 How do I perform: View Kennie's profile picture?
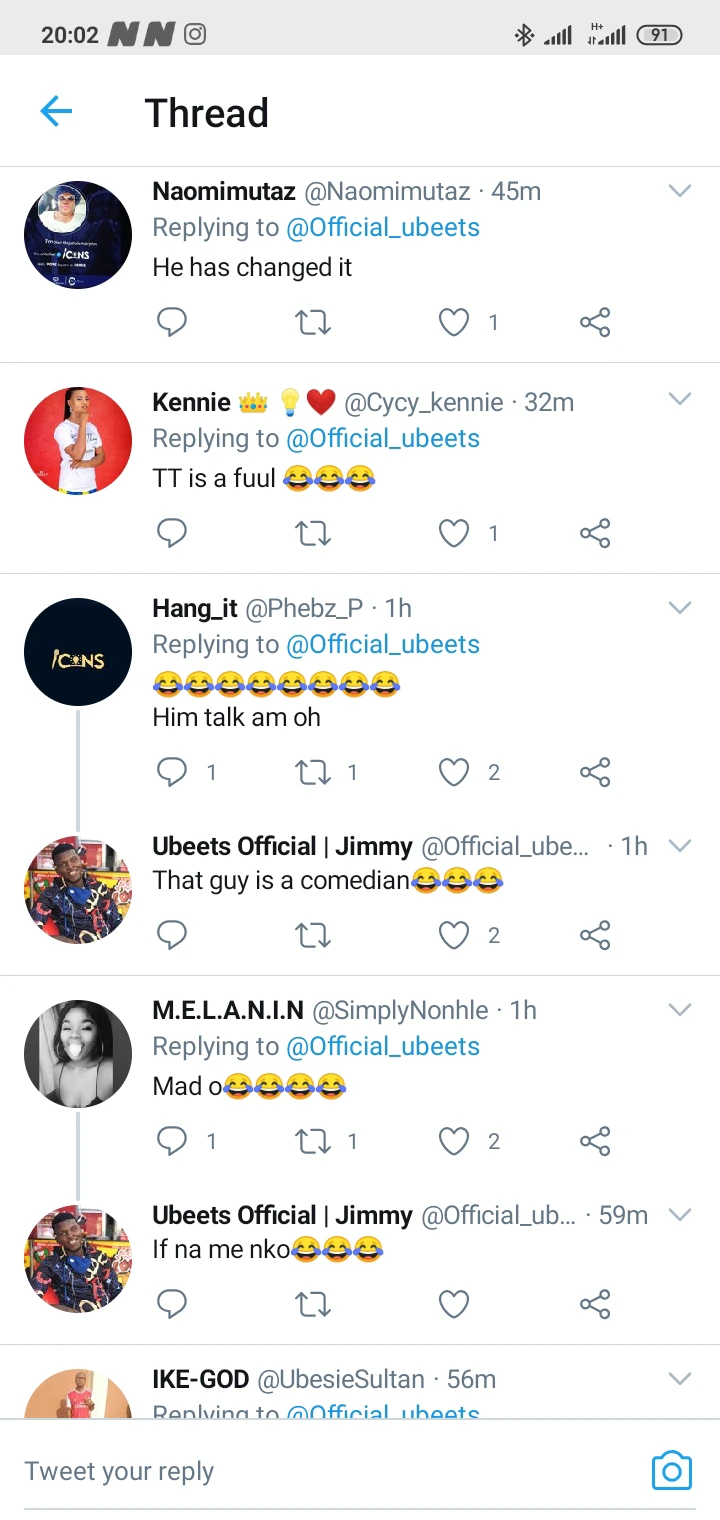[x=78, y=441]
